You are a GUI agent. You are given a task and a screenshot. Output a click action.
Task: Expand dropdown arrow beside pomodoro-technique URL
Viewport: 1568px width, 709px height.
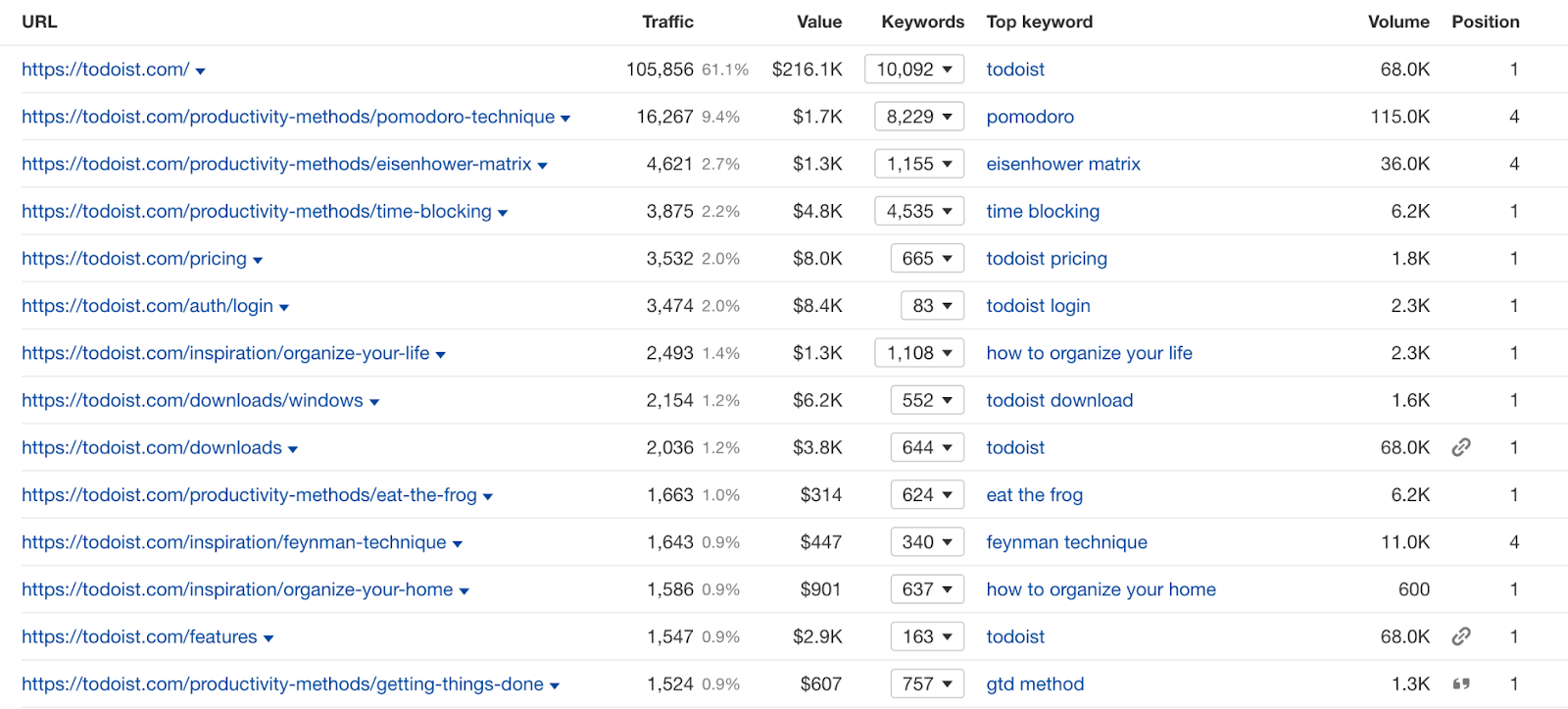click(565, 119)
